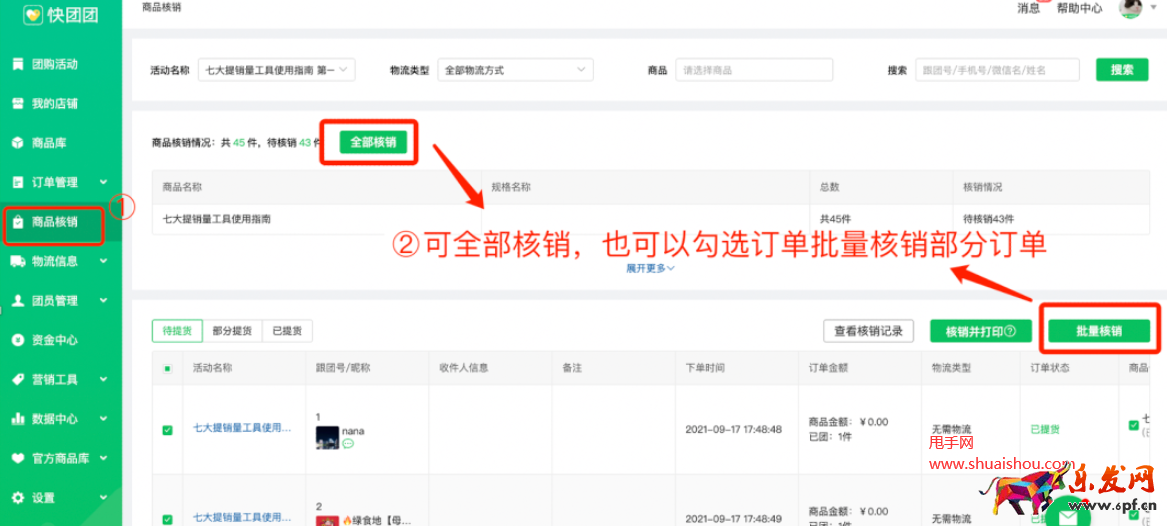Click the 跟团号 search input field

[x=997, y=70]
